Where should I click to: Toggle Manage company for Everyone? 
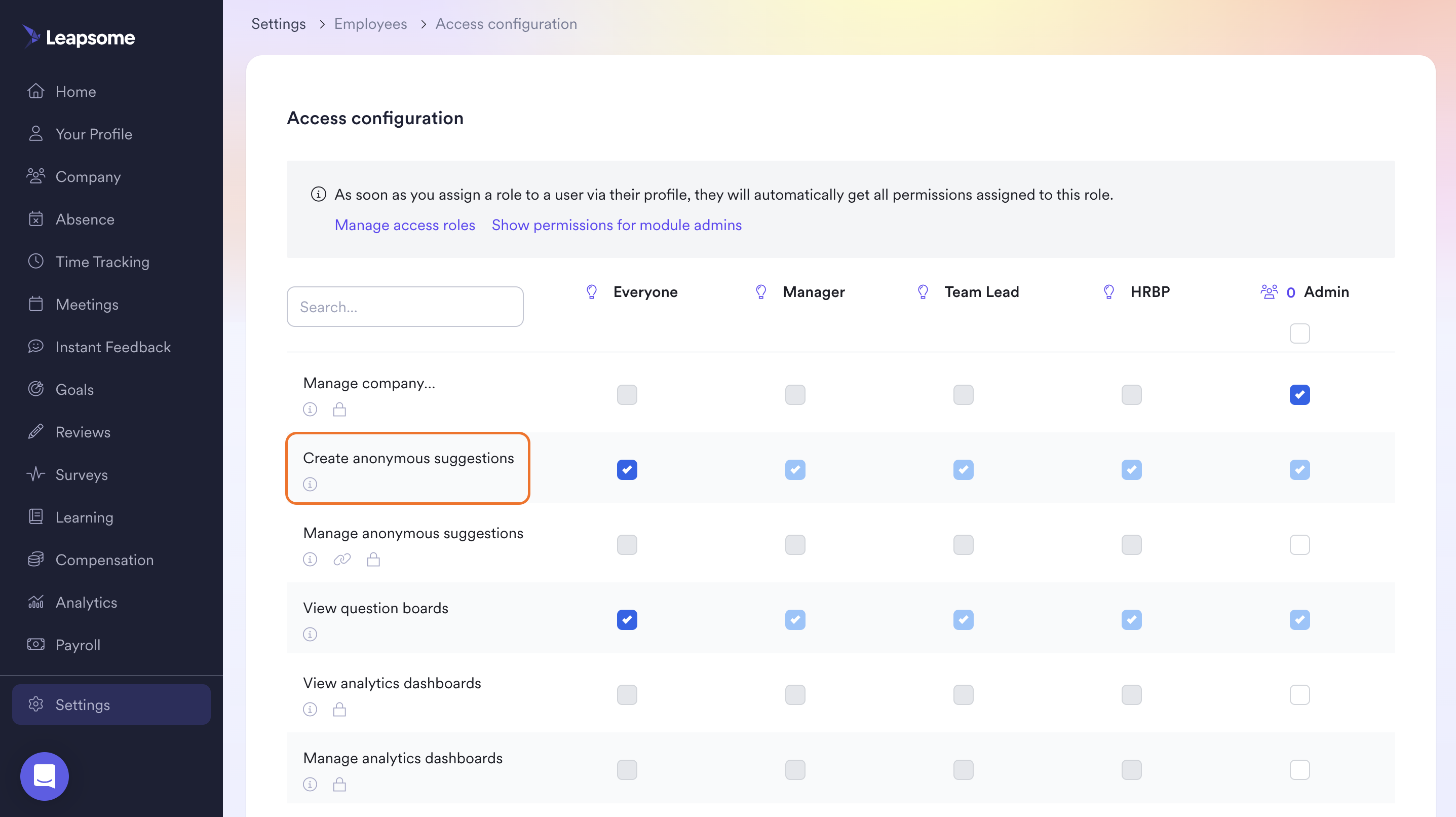[627, 395]
